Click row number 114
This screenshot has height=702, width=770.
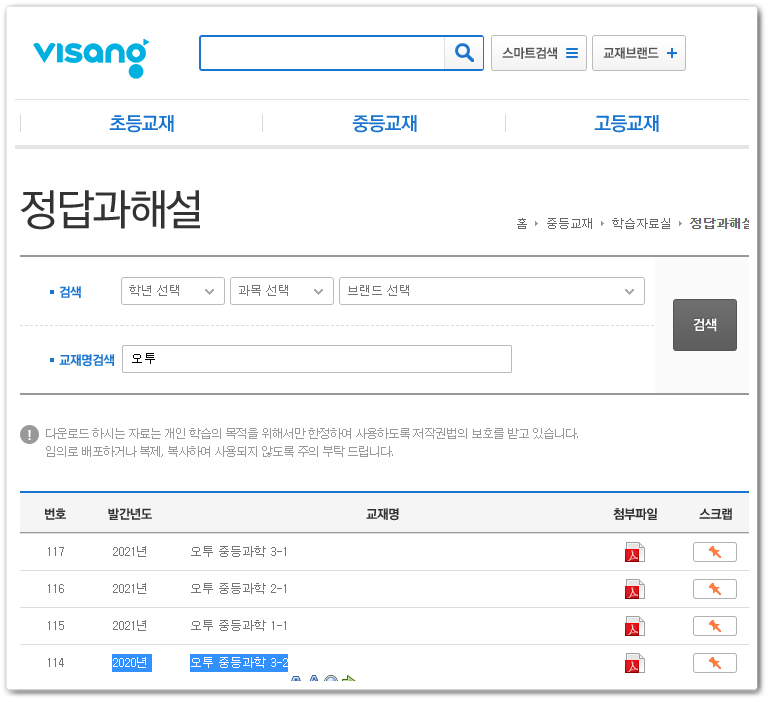click(x=55, y=663)
